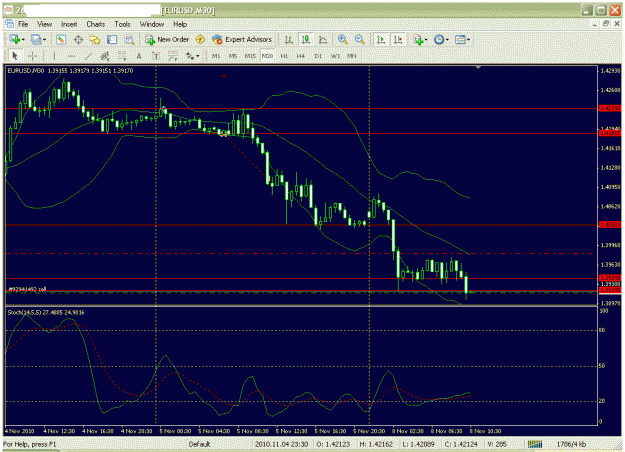Select the M30 timeframe button
Image resolution: width=625 pixels, height=452 pixels.
click(267, 56)
